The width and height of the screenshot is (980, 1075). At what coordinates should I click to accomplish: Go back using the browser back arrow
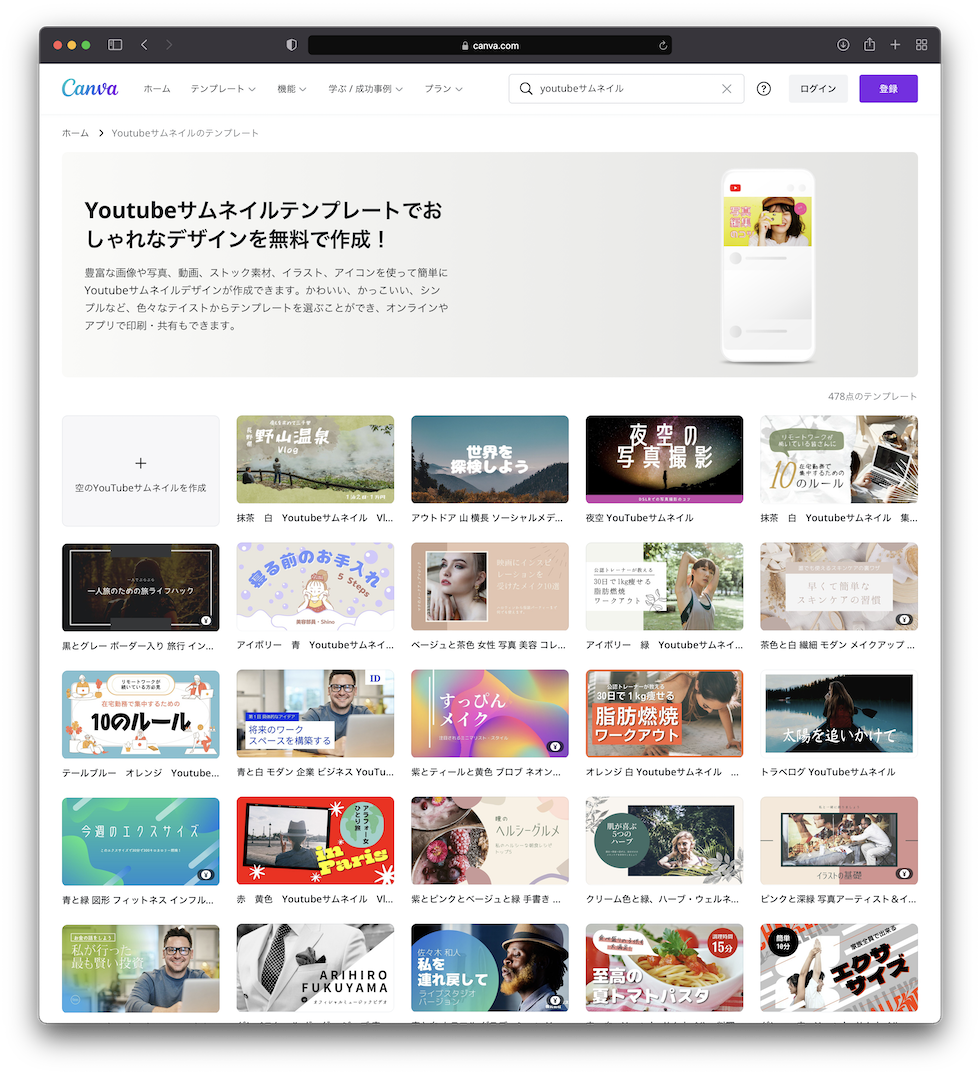[144, 44]
